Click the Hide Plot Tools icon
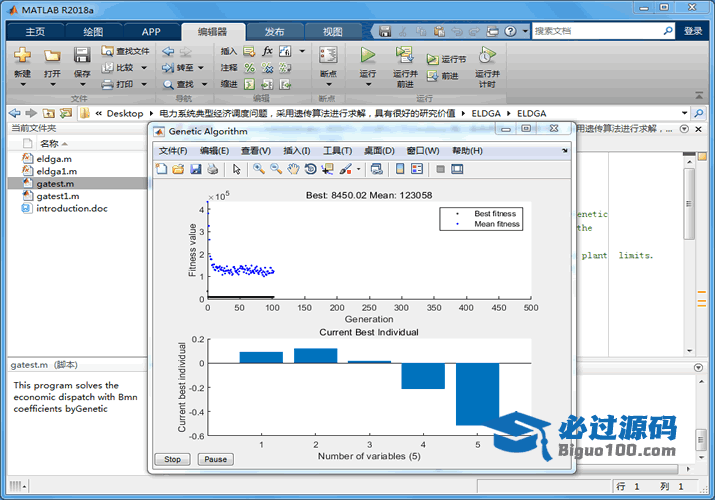The width and height of the screenshot is (715, 500). point(440,169)
